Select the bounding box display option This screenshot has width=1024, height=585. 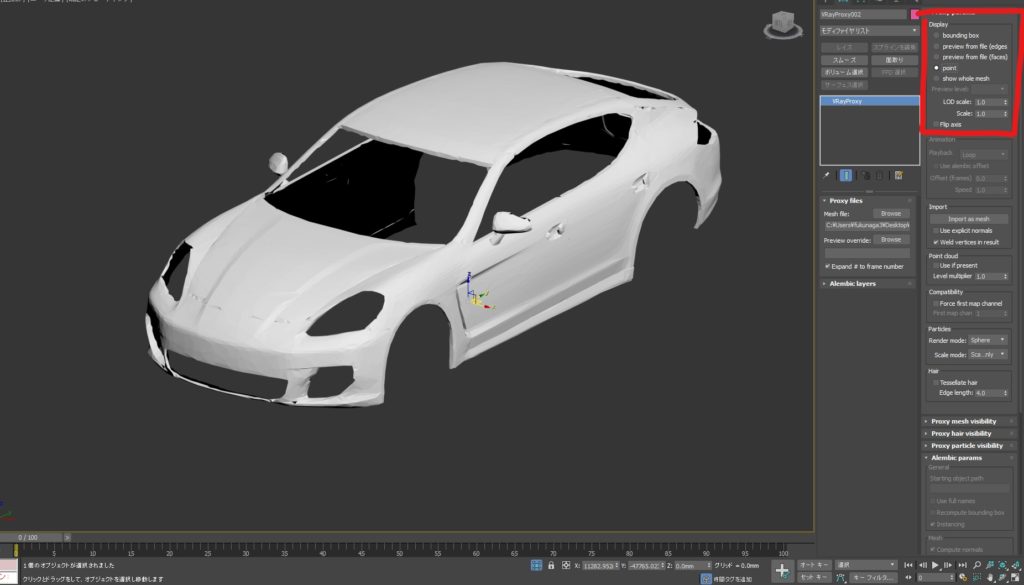click(936, 35)
